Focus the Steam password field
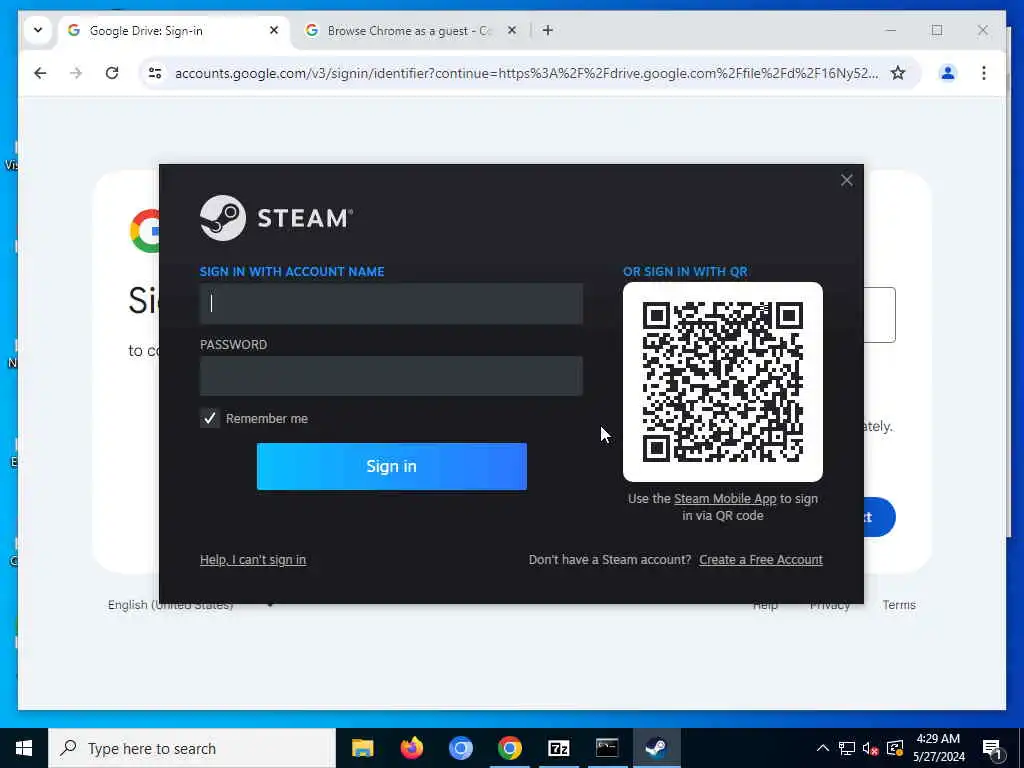The height and width of the screenshot is (768, 1024). click(391, 376)
